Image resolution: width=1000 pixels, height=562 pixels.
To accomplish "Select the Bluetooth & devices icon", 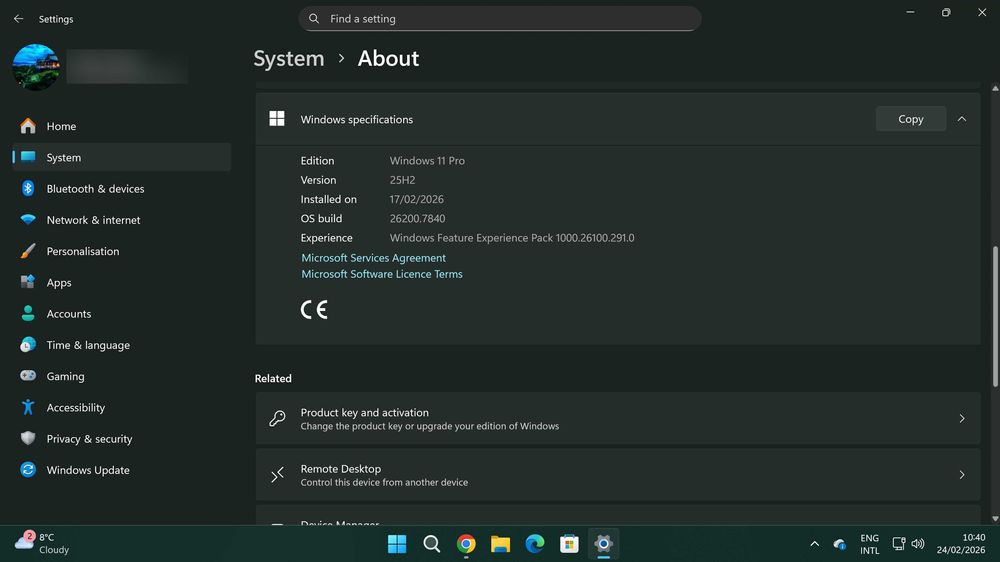I will (28, 188).
